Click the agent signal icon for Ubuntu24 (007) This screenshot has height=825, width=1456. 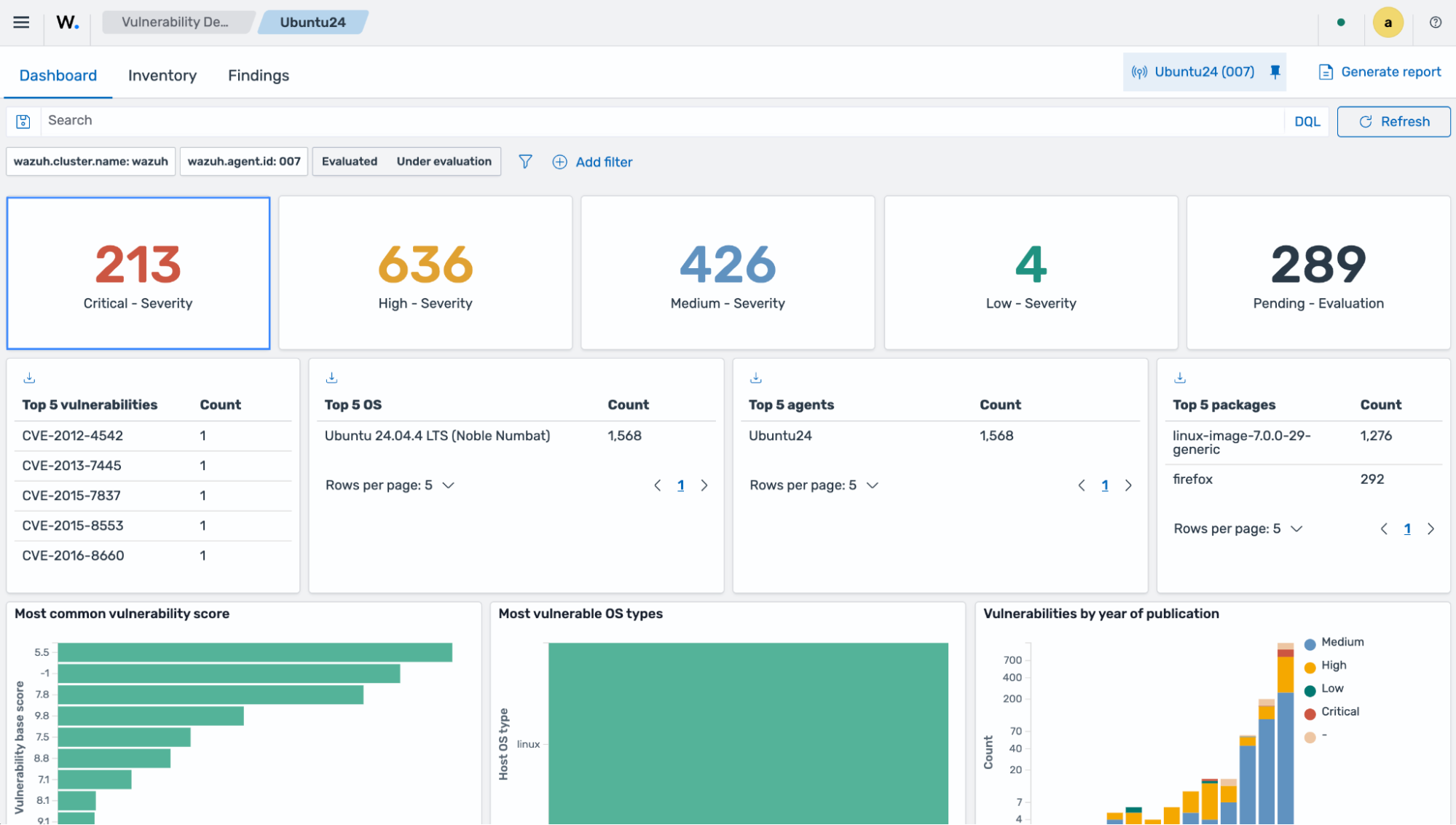click(x=1139, y=72)
